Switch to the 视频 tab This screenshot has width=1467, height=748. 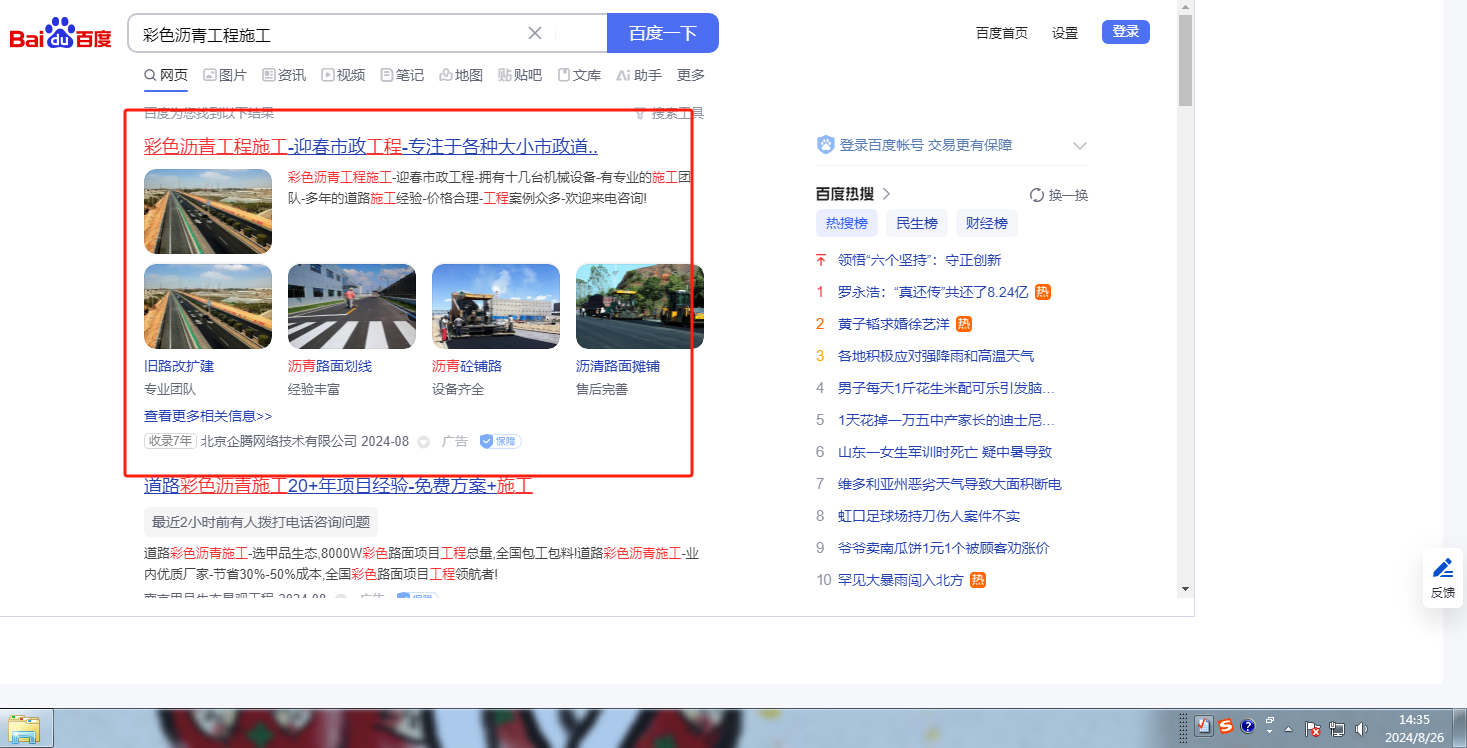343,75
